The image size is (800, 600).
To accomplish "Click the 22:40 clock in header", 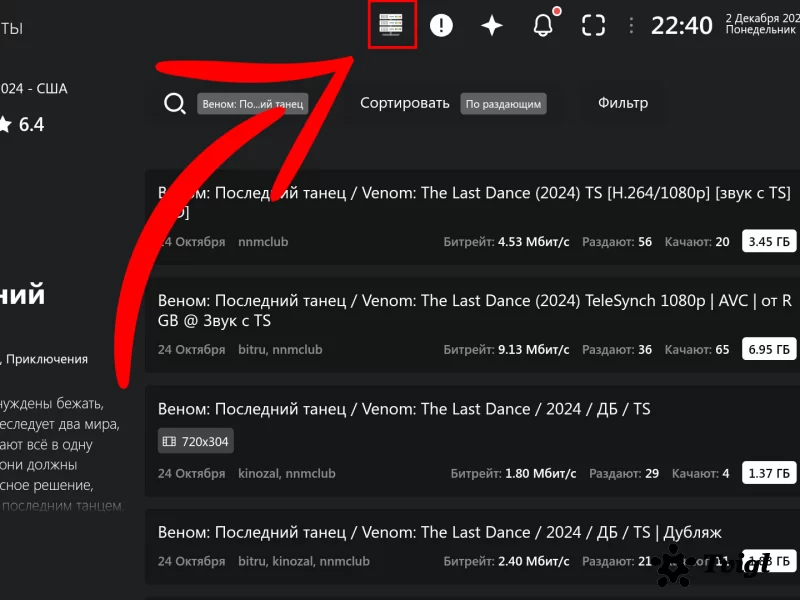I will [681, 26].
